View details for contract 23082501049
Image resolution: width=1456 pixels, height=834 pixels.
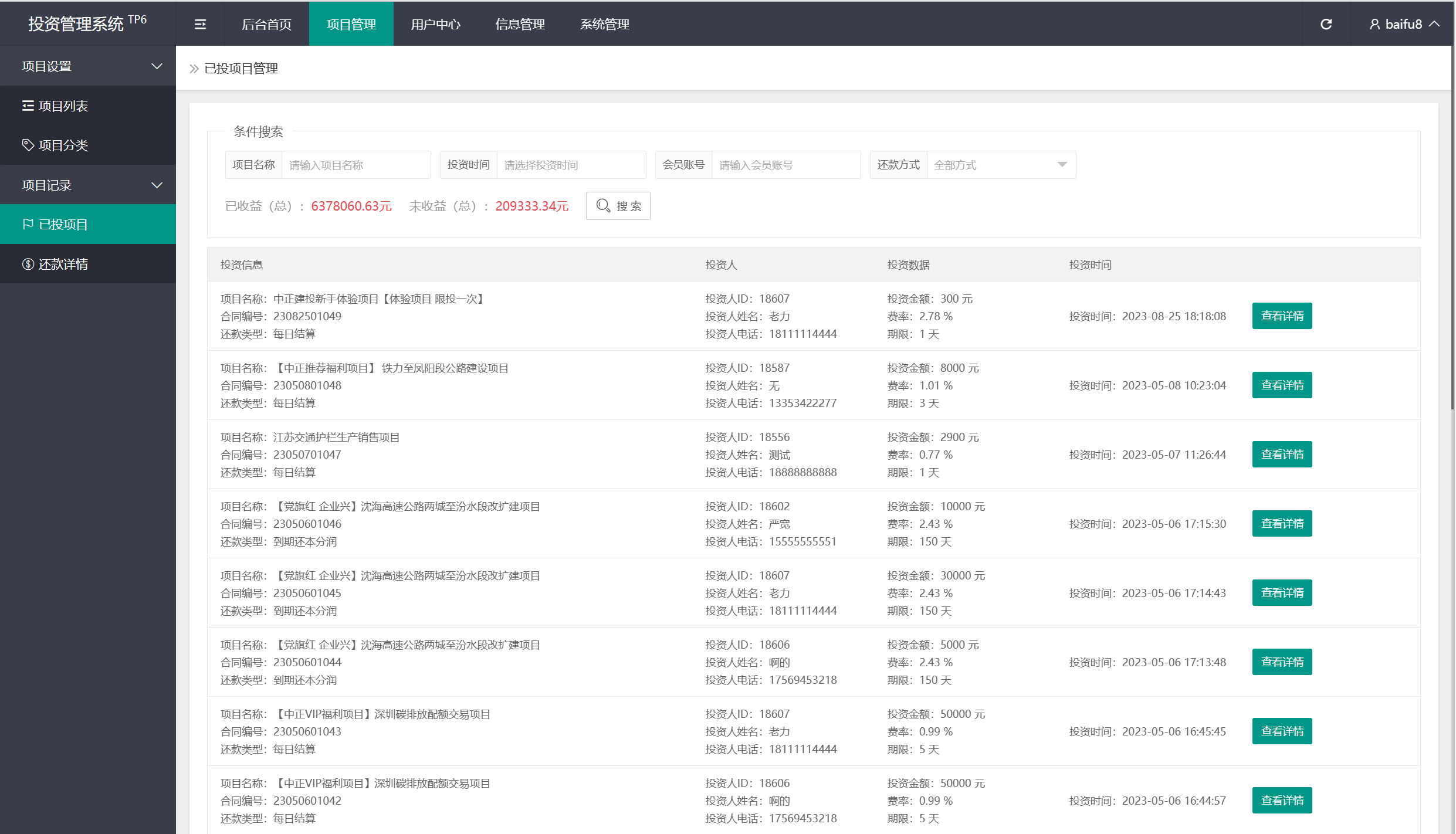click(x=1282, y=316)
